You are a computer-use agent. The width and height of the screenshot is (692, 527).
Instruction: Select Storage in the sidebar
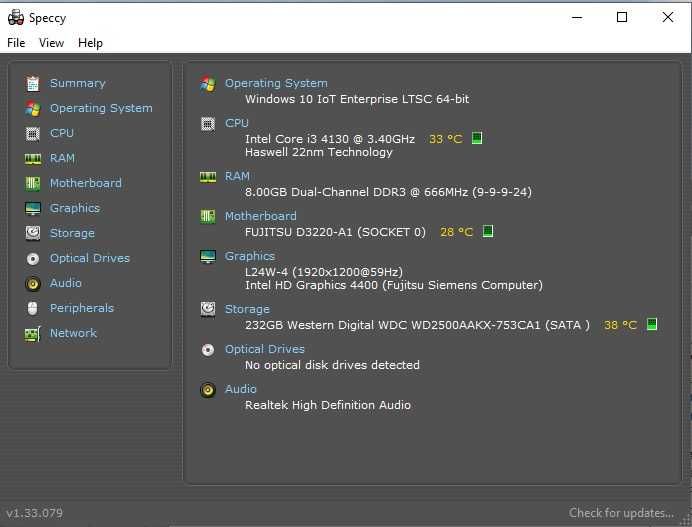(72, 233)
